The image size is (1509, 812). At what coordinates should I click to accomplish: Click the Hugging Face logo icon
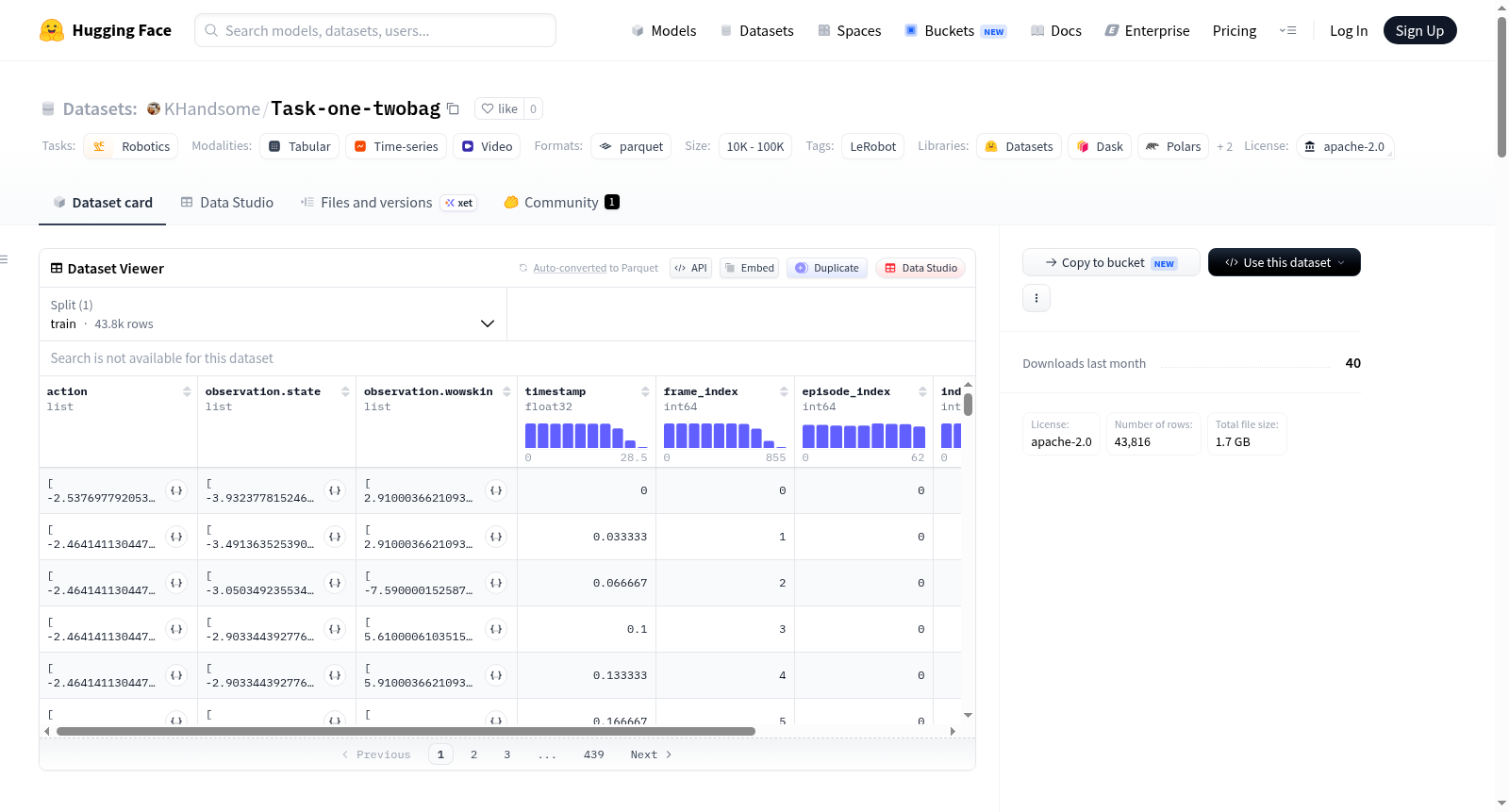(52, 30)
